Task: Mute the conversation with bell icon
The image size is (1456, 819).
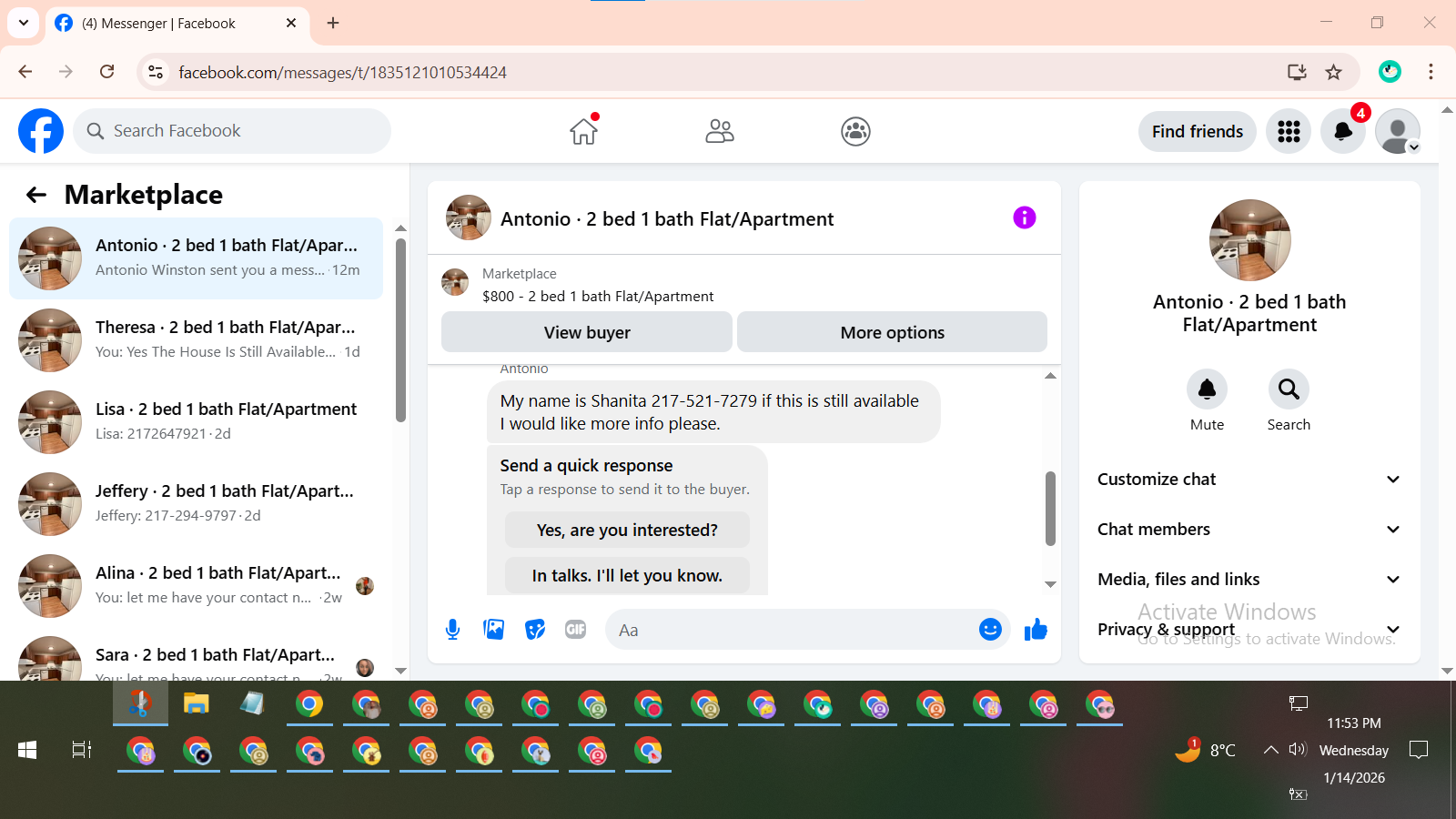Action: click(x=1207, y=389)
